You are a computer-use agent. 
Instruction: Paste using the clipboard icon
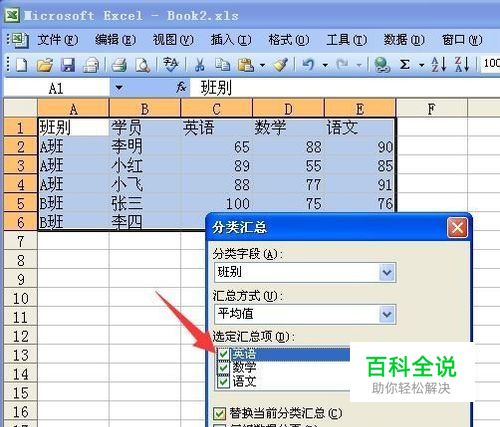246,64
